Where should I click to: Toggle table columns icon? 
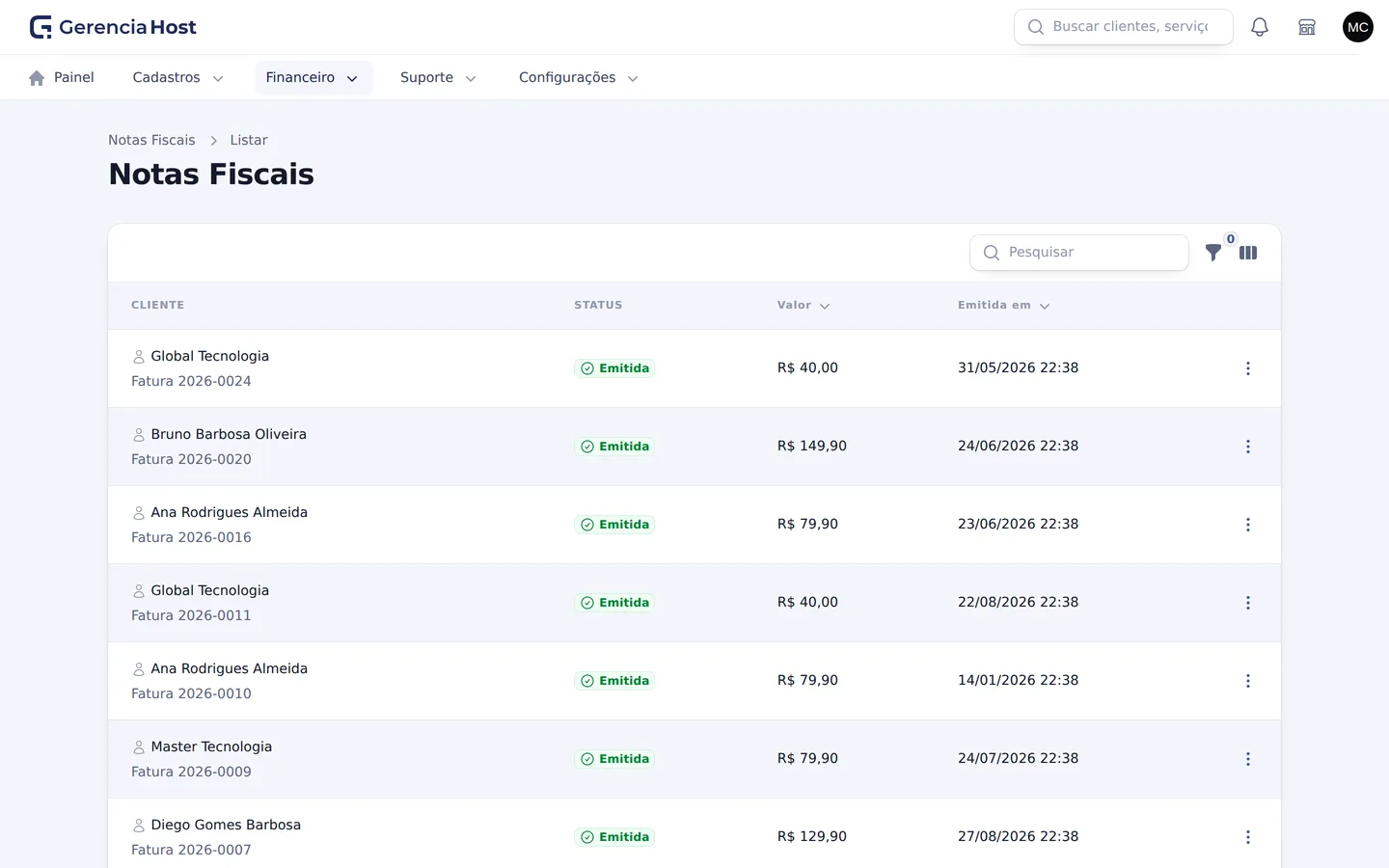tap(1248, 253)
